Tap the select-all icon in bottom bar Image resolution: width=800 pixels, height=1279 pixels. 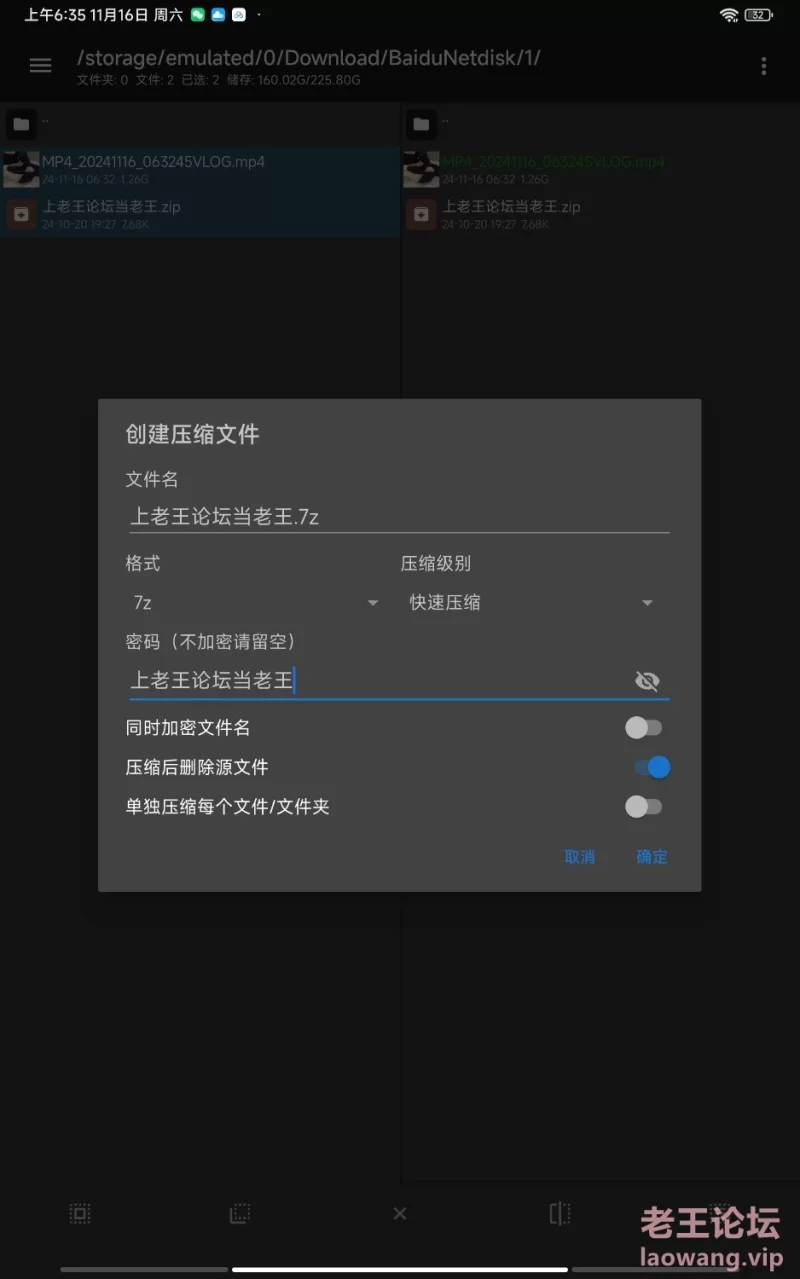coord(80,1214)
